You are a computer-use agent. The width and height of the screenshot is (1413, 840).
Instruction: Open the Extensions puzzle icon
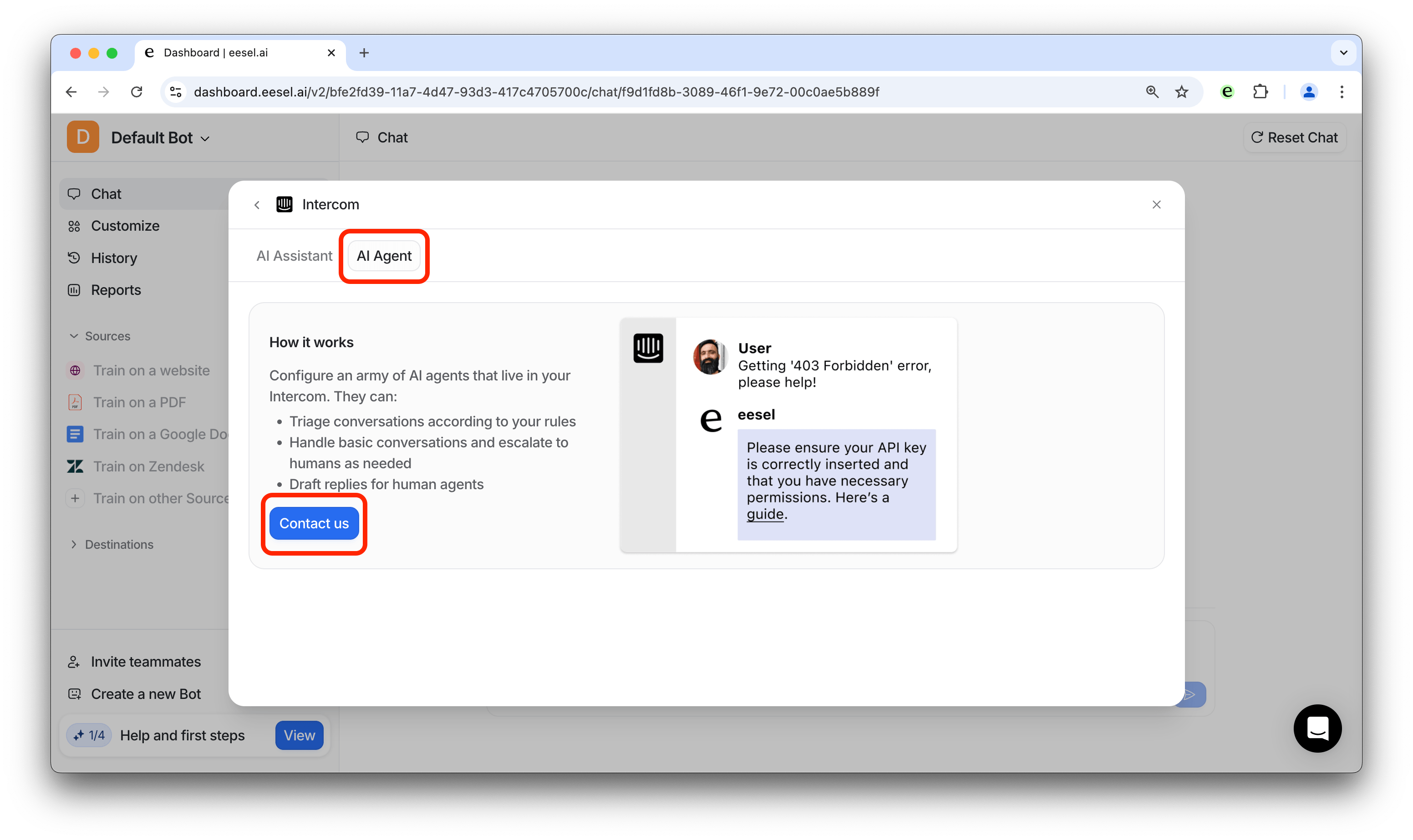tap(1260, 92)
